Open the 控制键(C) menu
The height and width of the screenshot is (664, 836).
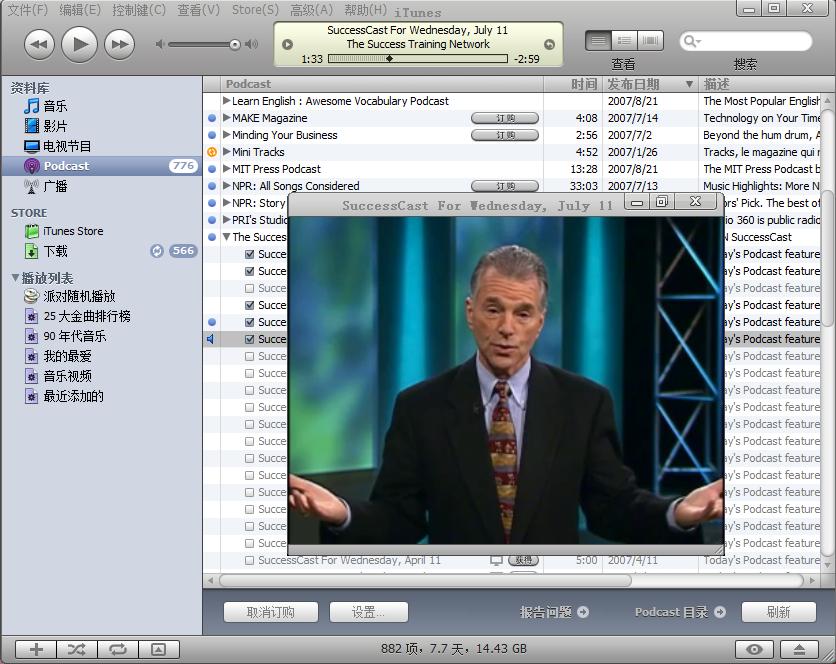click(139, 10)
